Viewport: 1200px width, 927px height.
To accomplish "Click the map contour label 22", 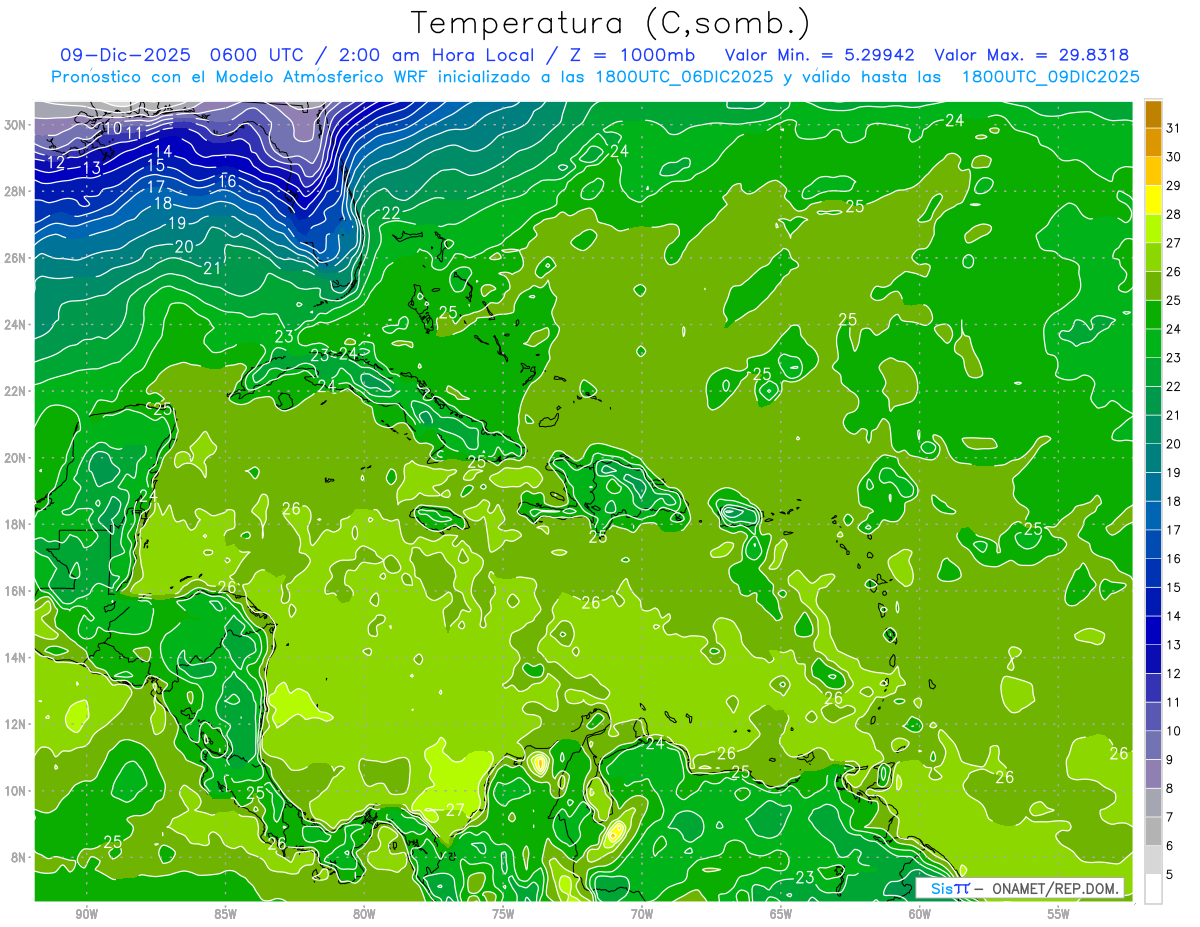I will (391, 213).
